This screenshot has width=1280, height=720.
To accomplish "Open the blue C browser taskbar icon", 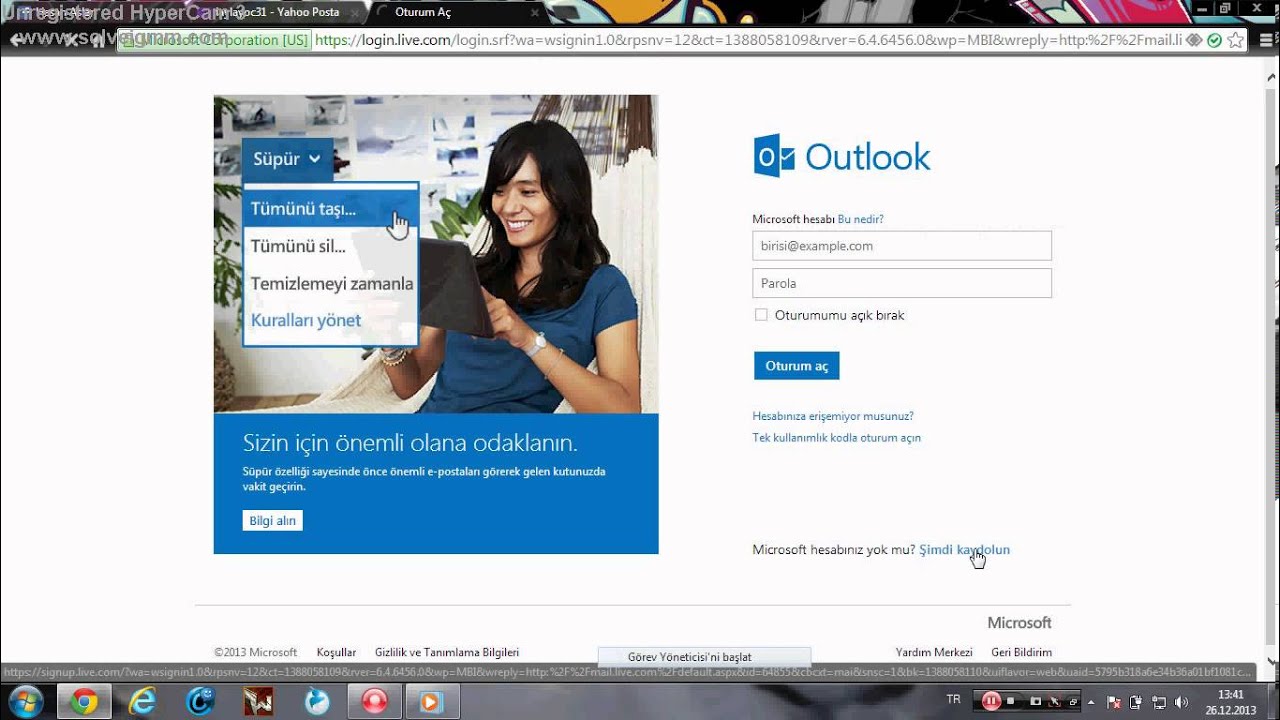I will (x=201, y=702).
